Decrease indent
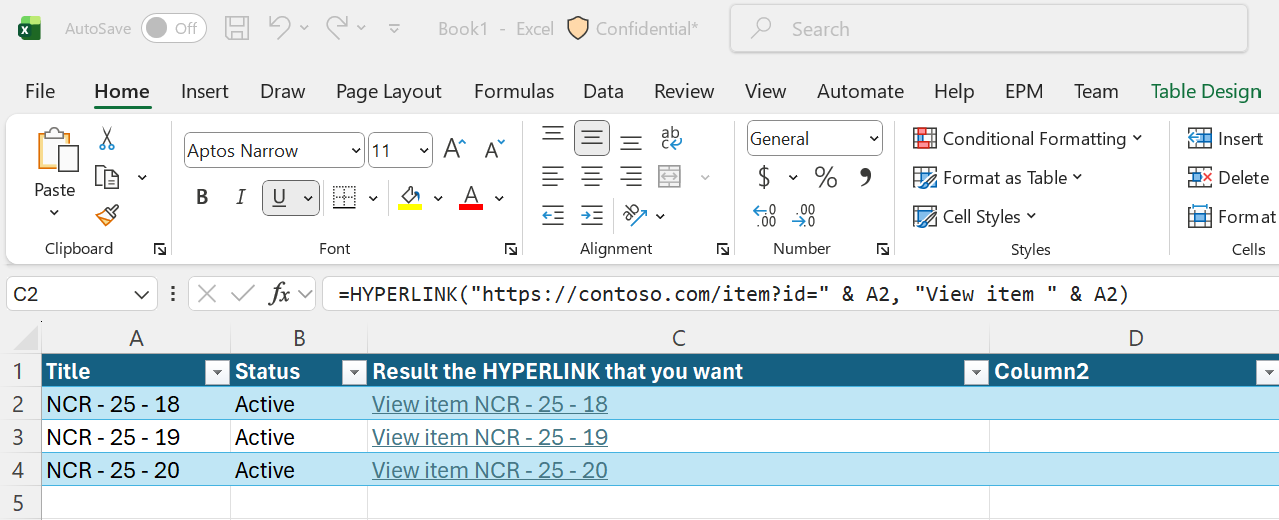The height and width of the screenshot is (520, 1279). point(553,215)
